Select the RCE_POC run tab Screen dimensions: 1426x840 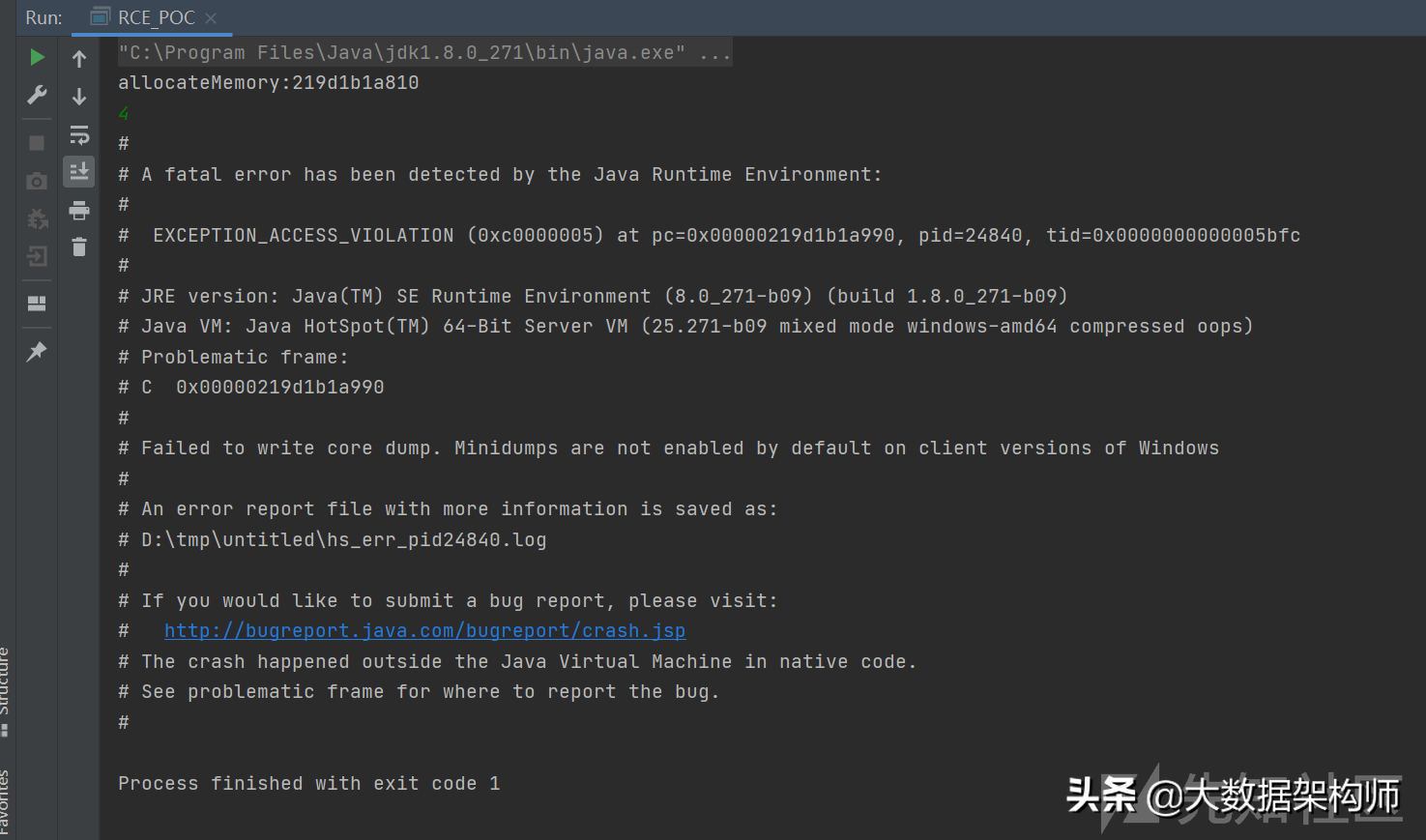tap(145, 17)
